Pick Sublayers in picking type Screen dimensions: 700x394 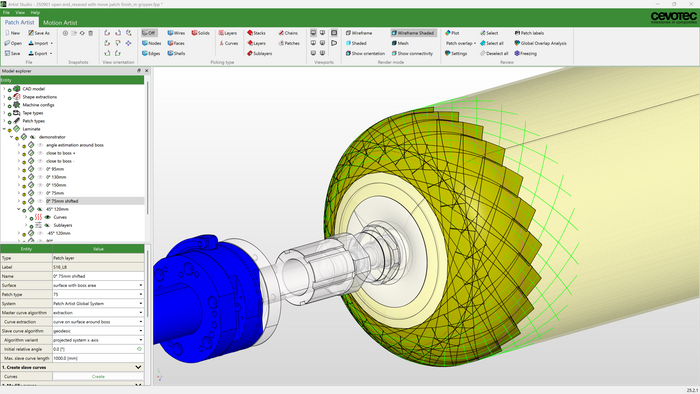pos(259,54)
